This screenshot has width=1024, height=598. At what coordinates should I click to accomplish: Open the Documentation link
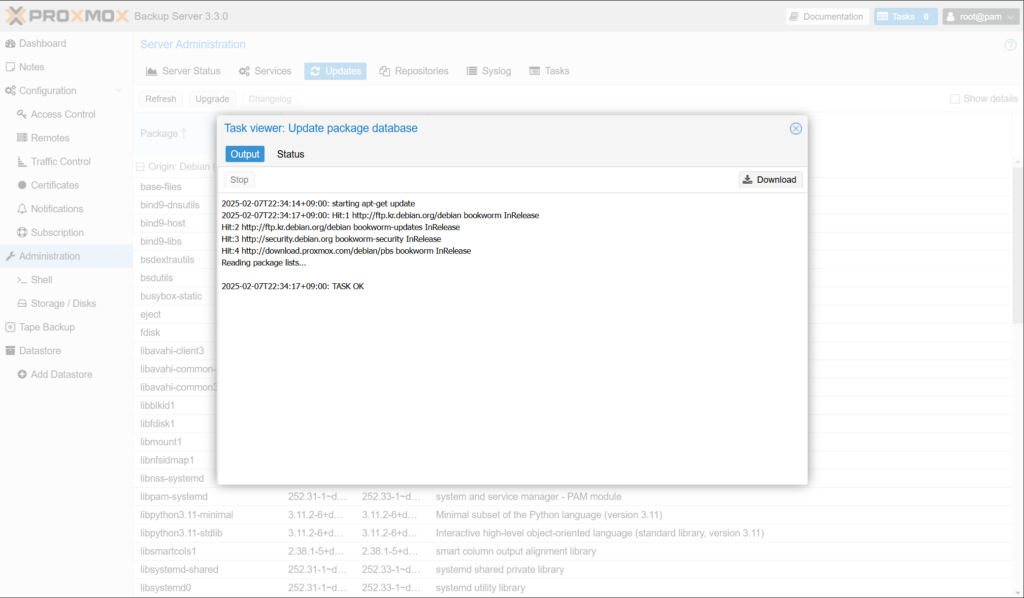(x=826, y=17)
